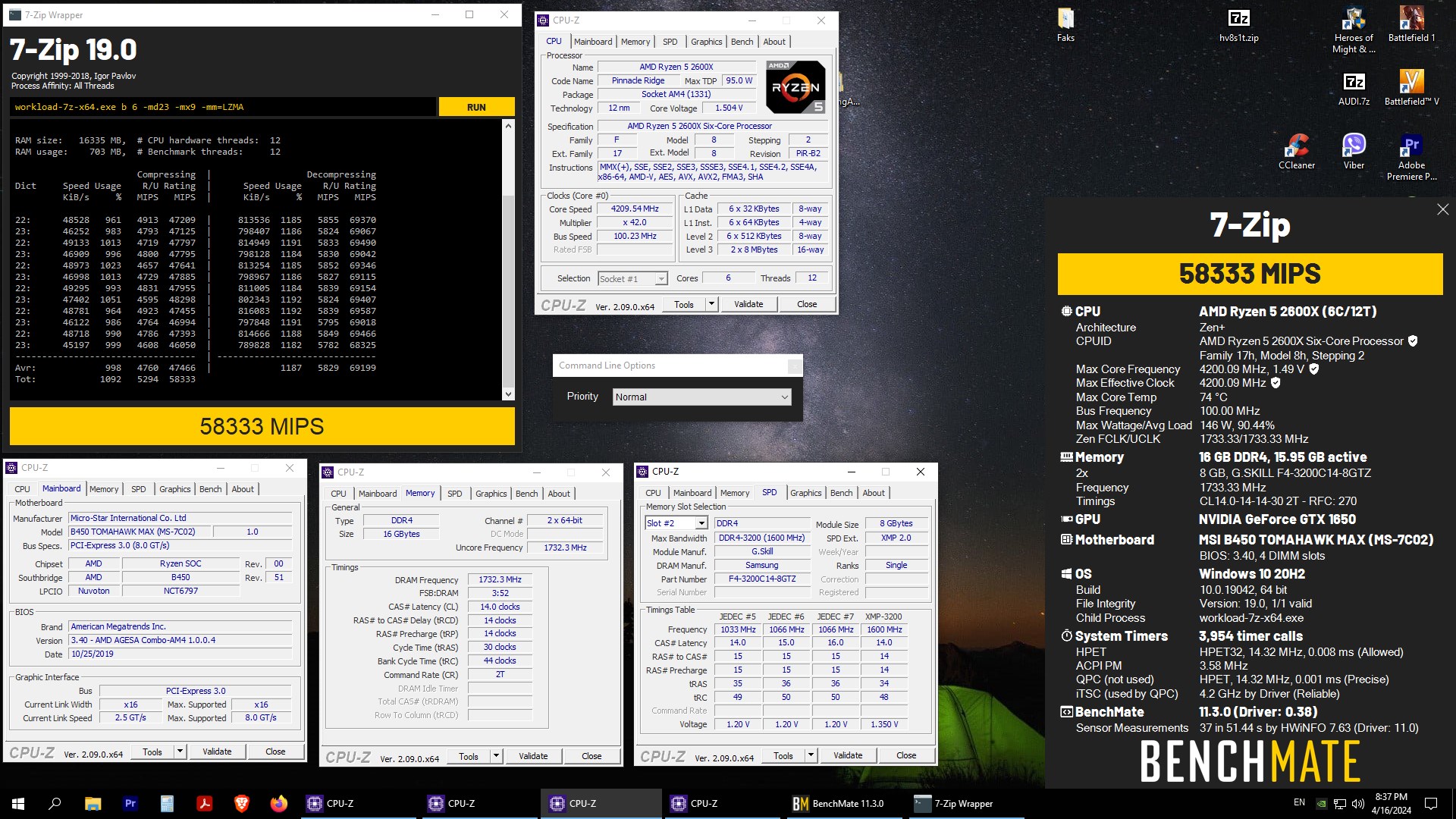Viewport: 1456px width, 819px height.
Task: Open Premiere Pro from taskbar
Action: point(130,803)
